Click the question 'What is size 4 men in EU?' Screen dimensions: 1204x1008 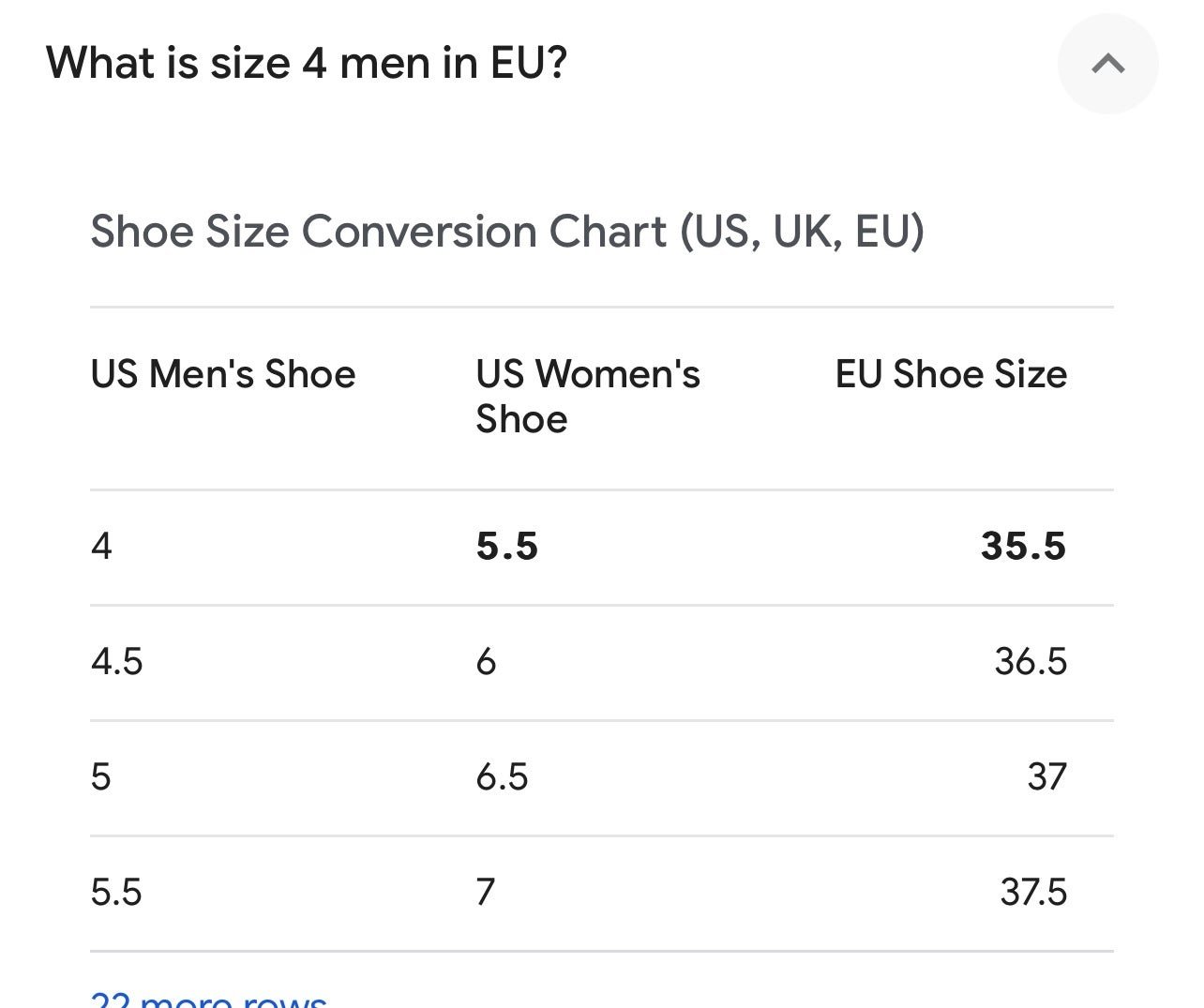click(307, 64)
